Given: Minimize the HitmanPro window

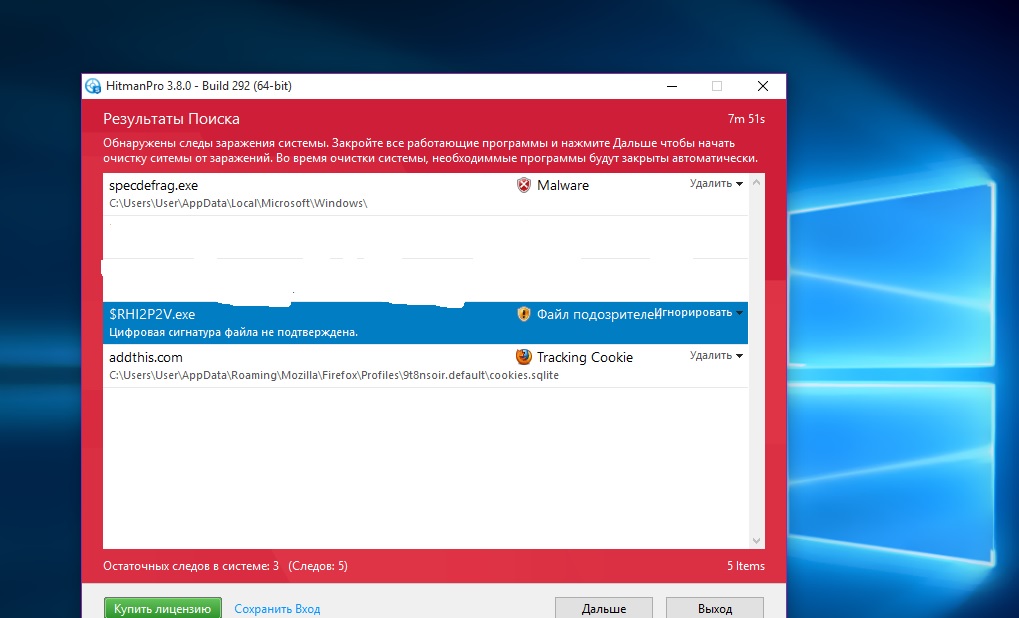Looking at the screenshot, I should (x=672, y=86).
